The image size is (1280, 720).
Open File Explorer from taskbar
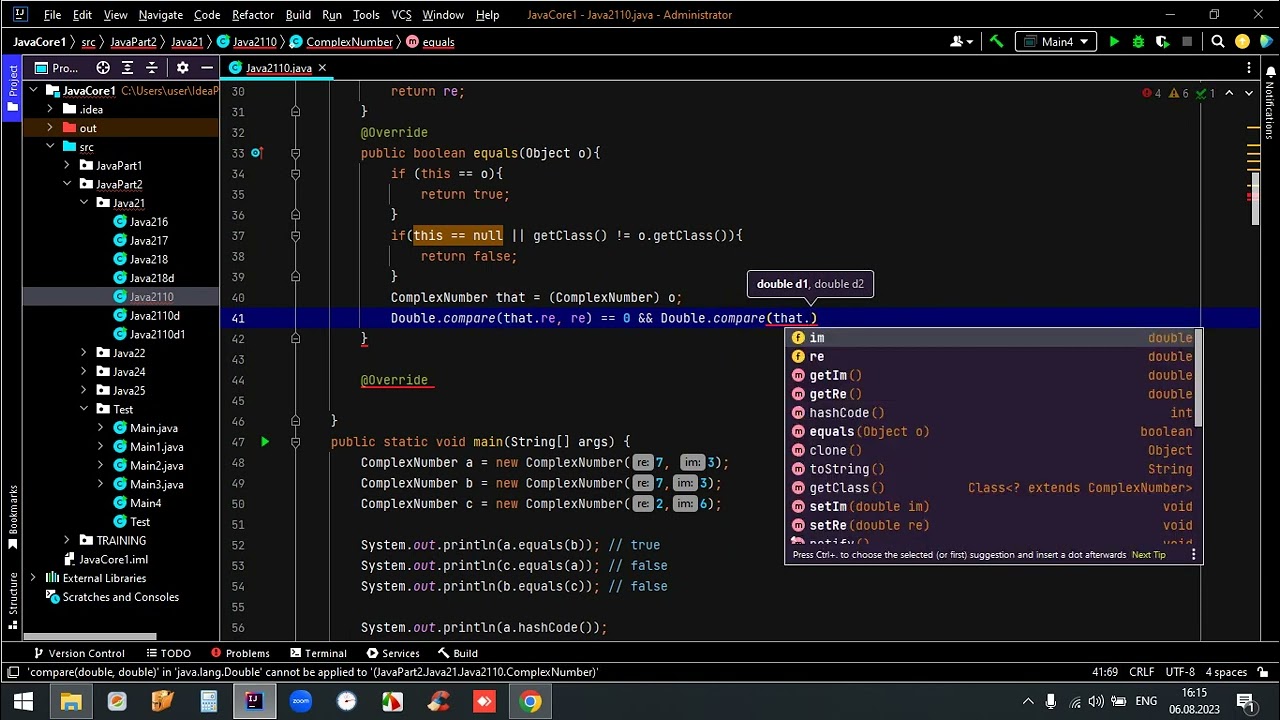point(70,701)
